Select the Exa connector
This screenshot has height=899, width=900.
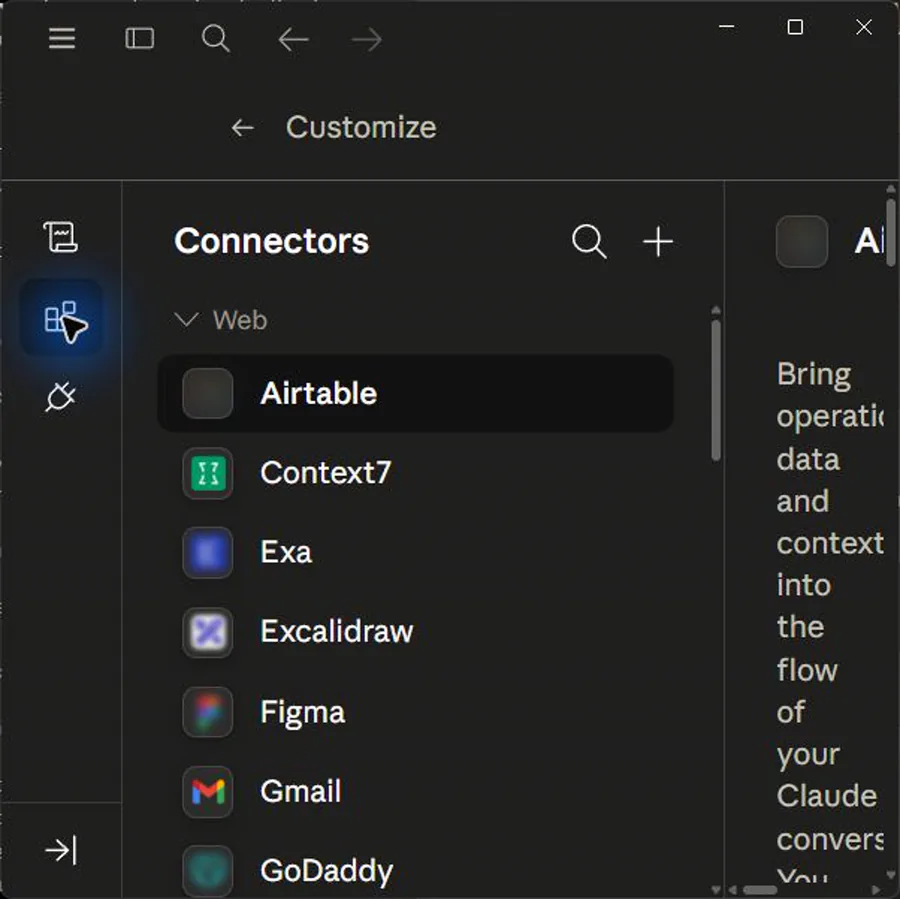[416, 552]
